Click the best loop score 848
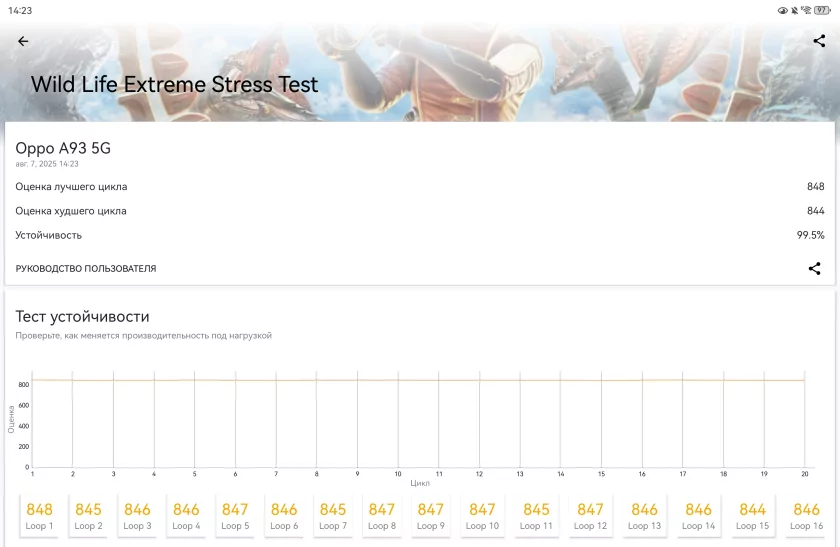This screenshot has height=547, width=840. point(815,186)
